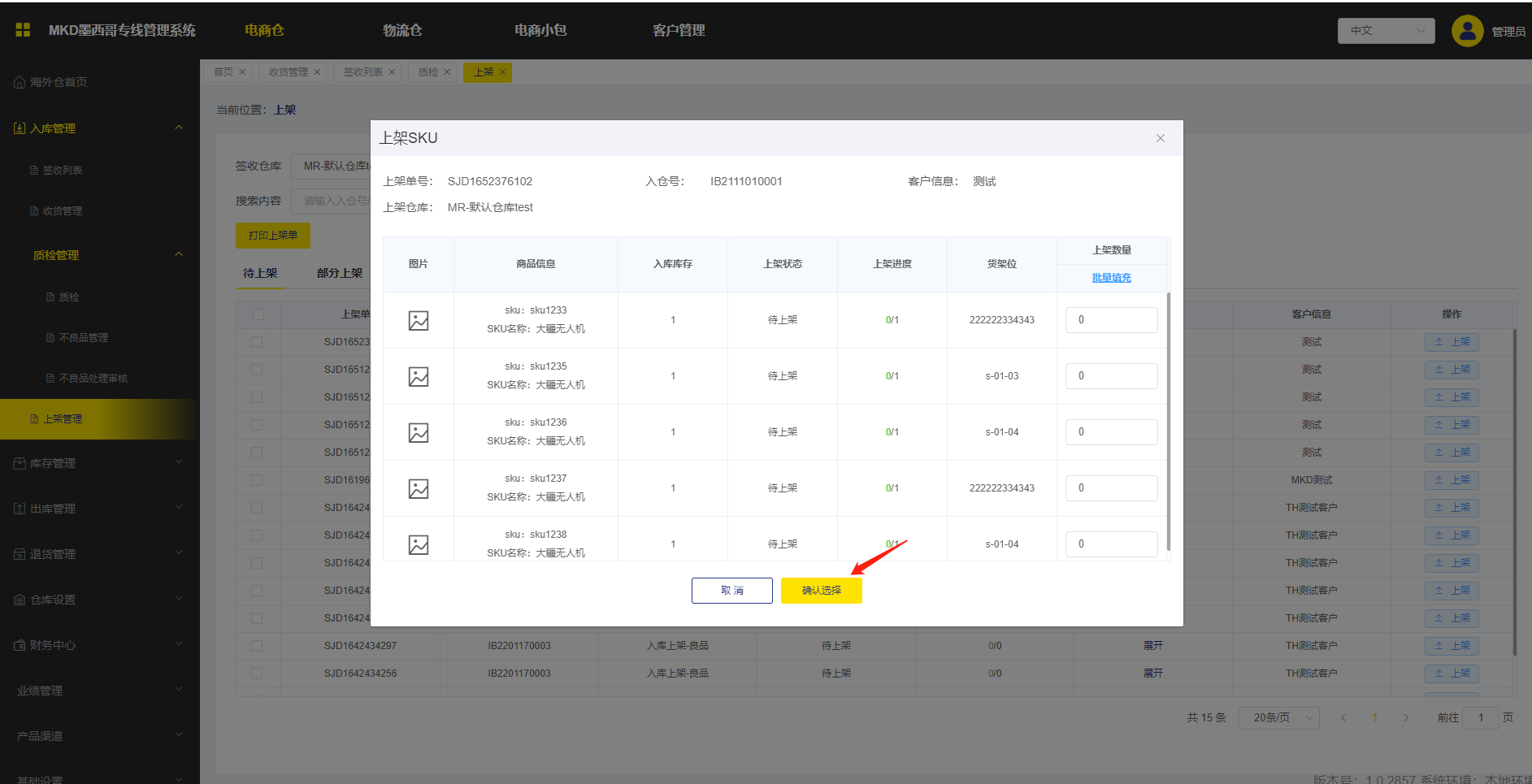This screenshot has width=1532, height=784.
Task: Check the row for SJD1642434256
Action: click(x=257, y=674)
